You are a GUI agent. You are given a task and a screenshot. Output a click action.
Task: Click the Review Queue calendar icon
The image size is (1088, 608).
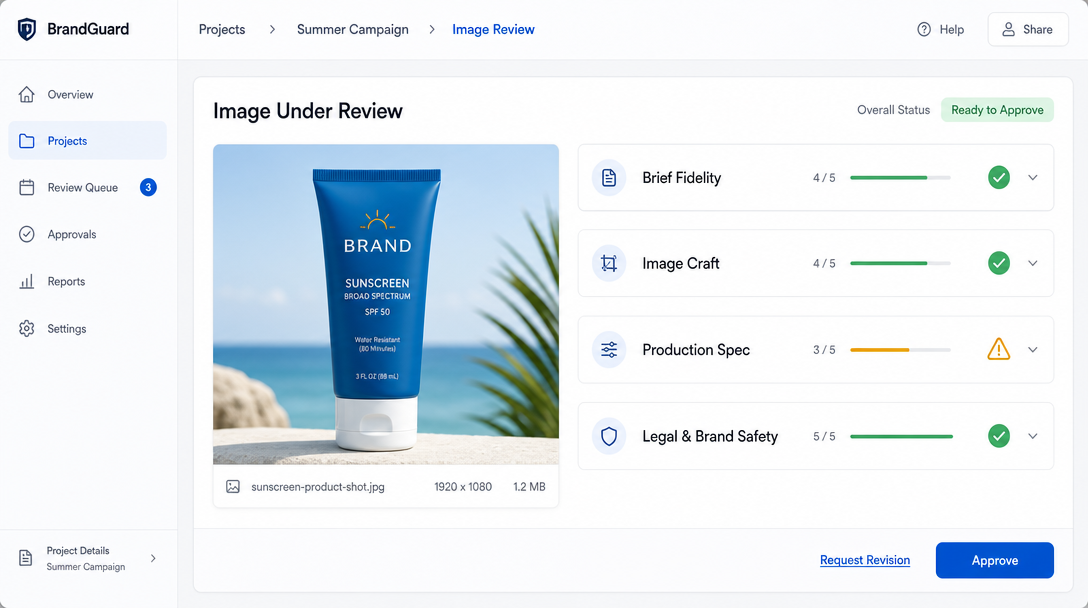pos(26,187)
